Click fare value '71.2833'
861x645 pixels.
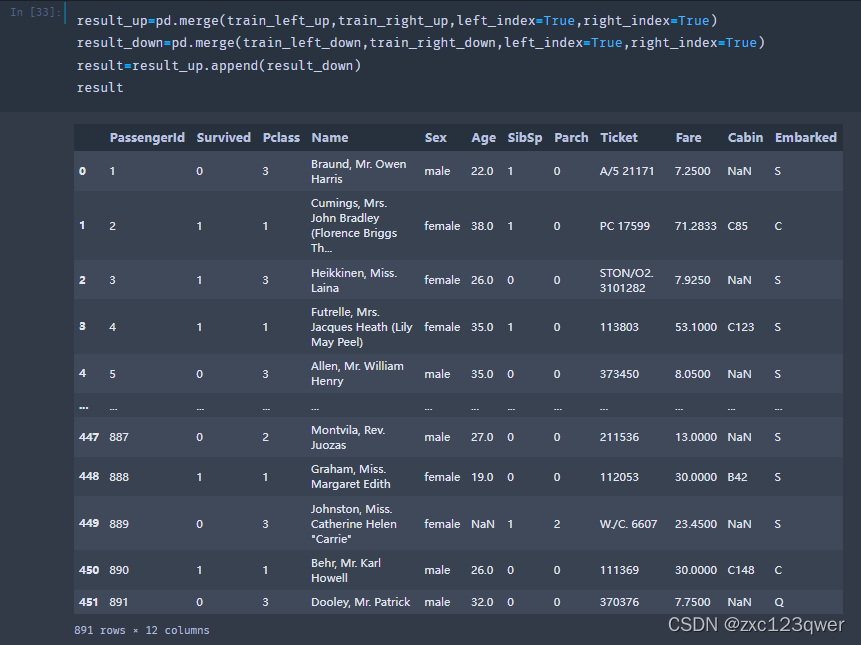pos(696,226)
